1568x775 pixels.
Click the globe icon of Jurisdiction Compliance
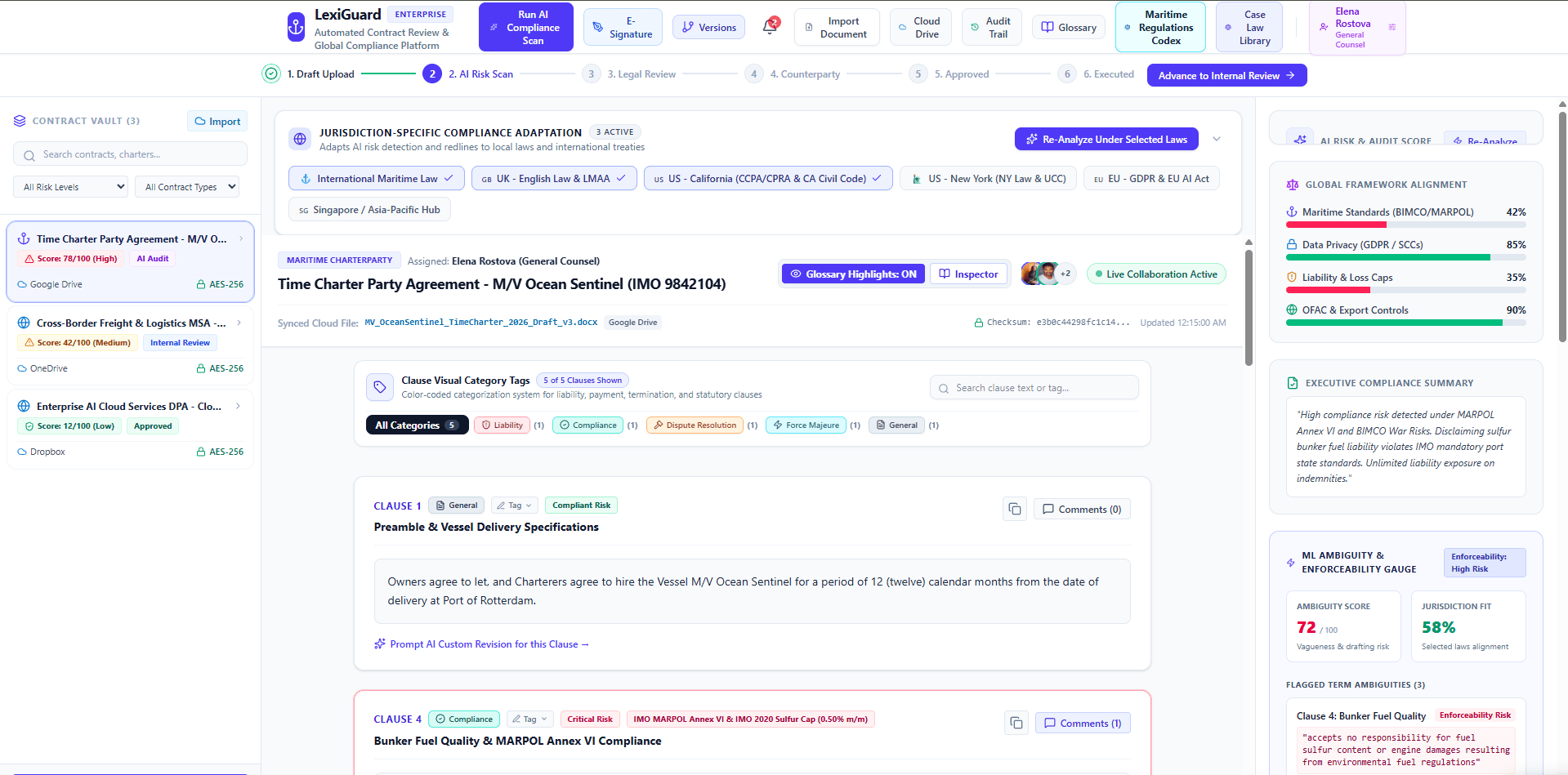click(x=300, y=139)
